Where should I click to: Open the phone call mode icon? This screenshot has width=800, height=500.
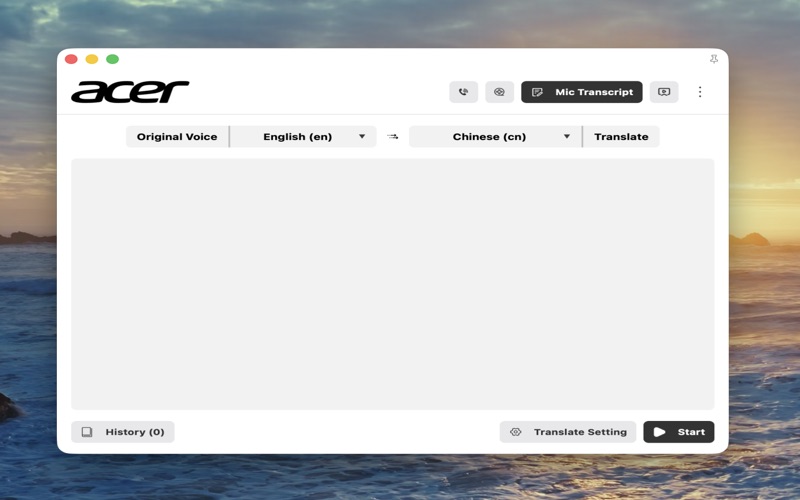[463, 92]
